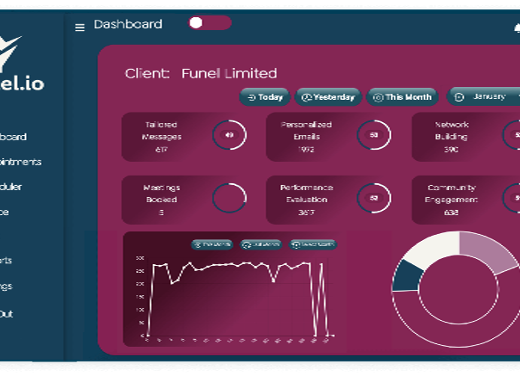The width and height of the screenshot is (520, 376).
Task: Open Scheduler in the left sidebar
Action: pos(11,187)
